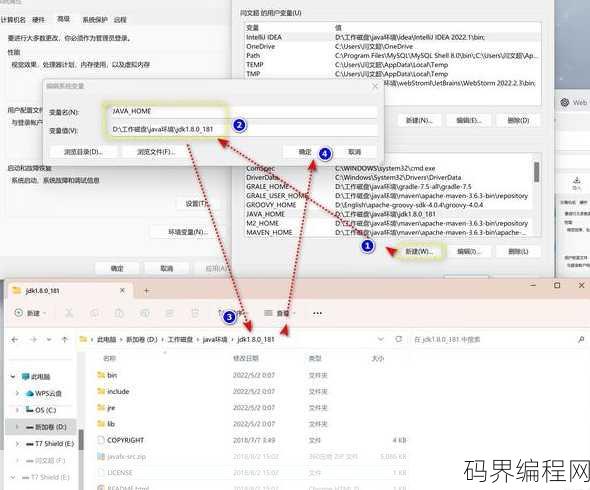This screenshot has height=490, width=590.
Task: Click 新建(W)... under system variables
Action: (418, 251)
